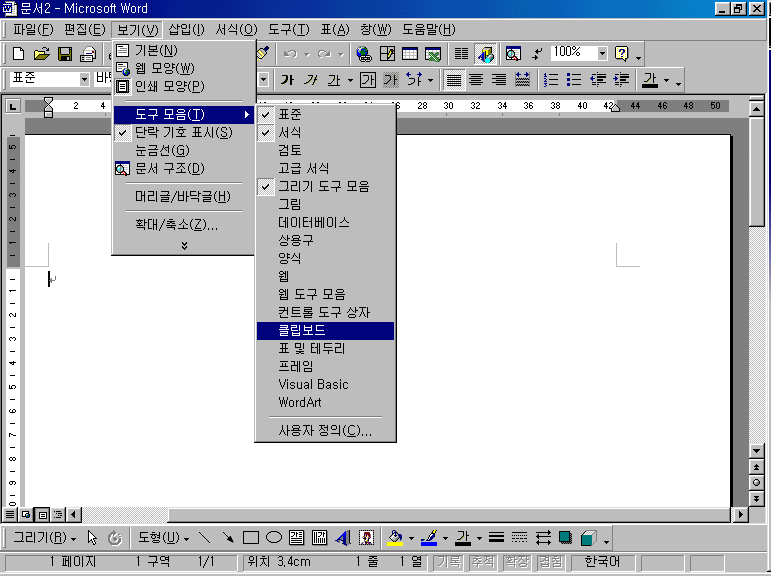This screenshot has width=771, height=576.
Task: Apply bold 가 formatting
Action: coord(287,79)
